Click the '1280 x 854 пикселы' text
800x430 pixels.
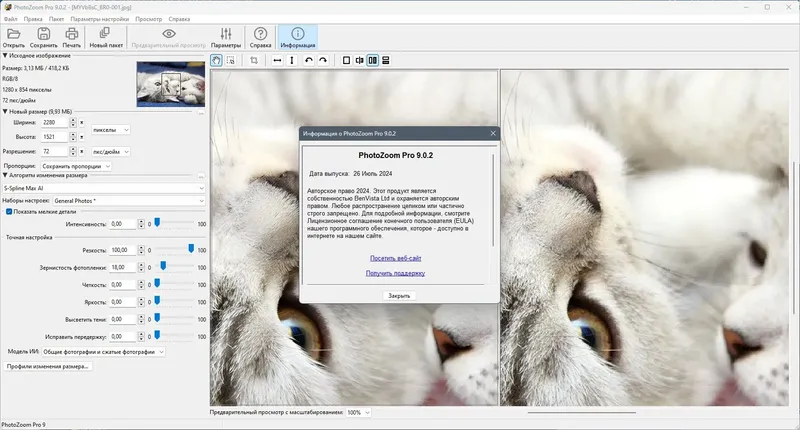pyautogui.click(x=27, y=90)
